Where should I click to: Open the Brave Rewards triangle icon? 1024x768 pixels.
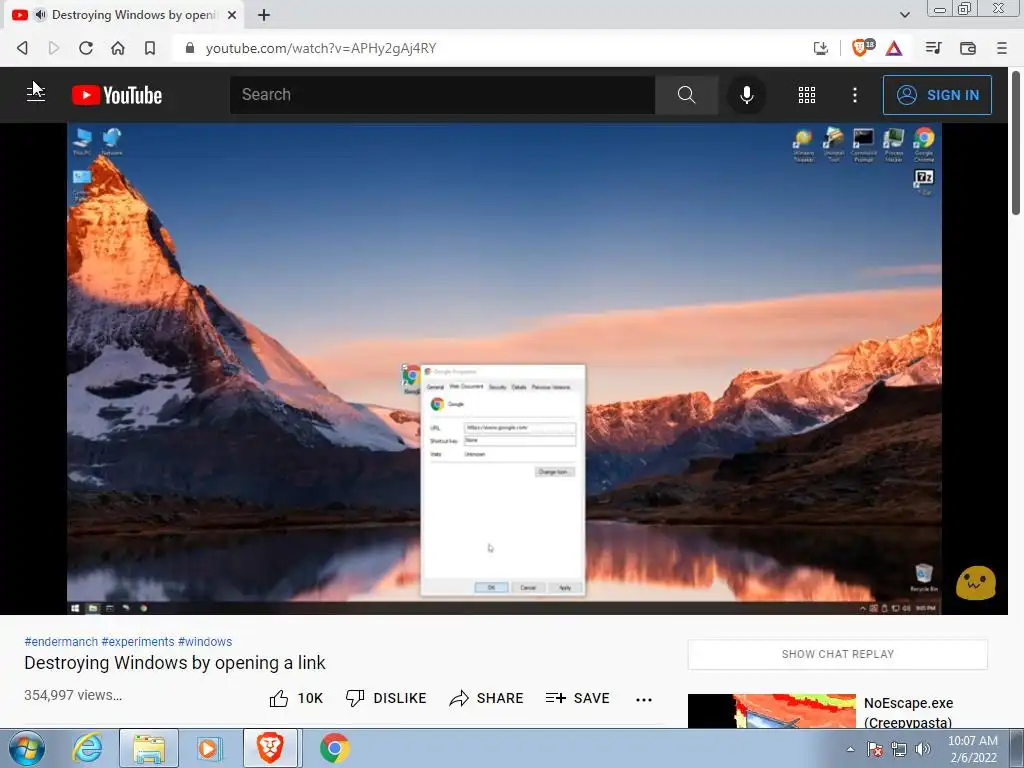coord(894,48)
